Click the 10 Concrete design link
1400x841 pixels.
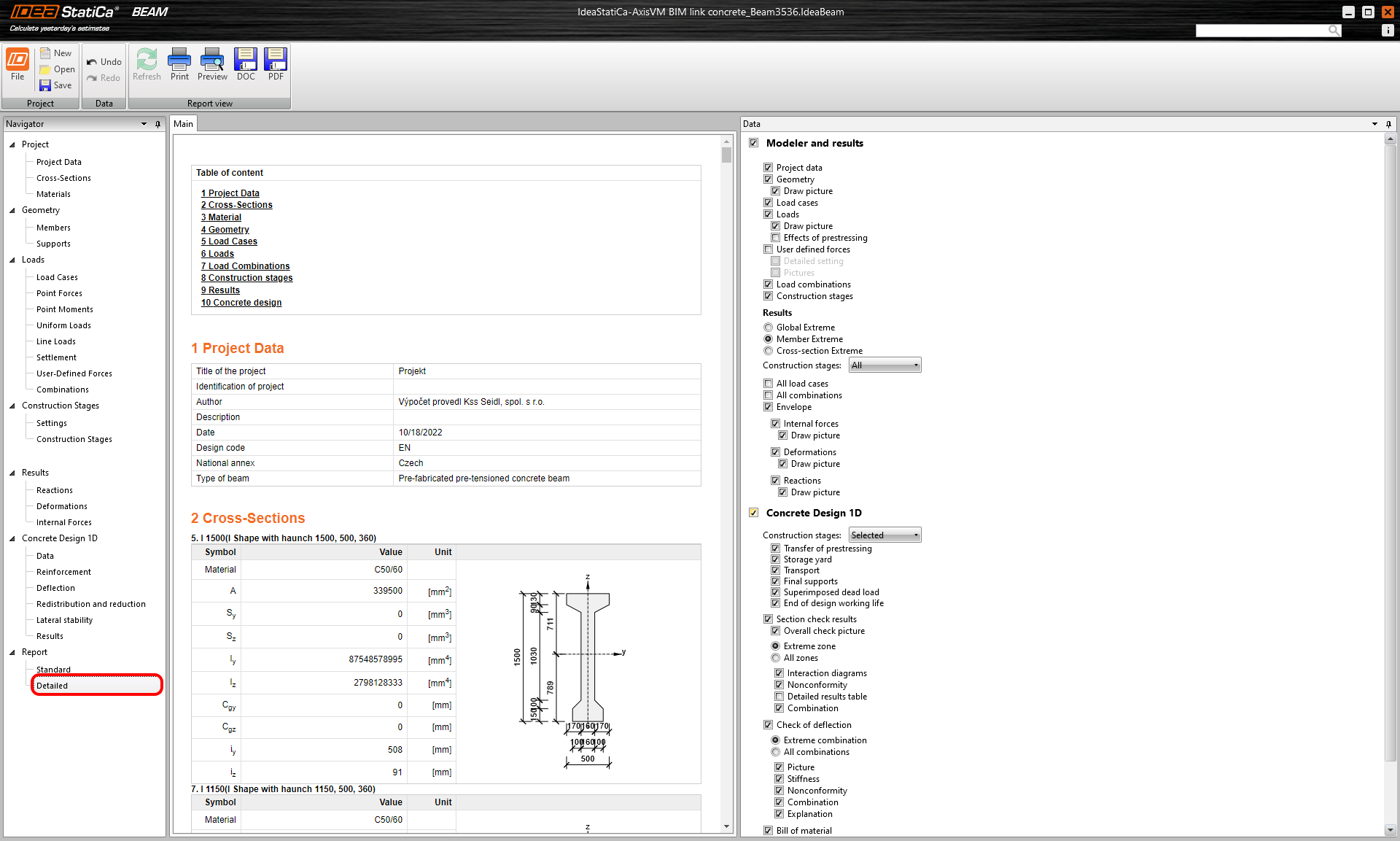241,303
